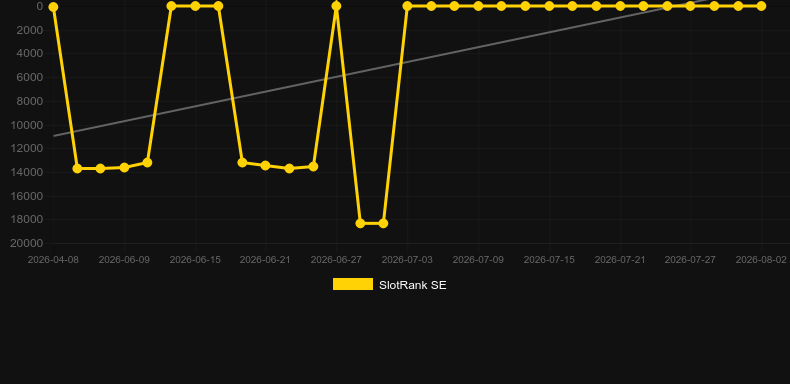Click the data point at 2026-04-08
The height and width of the screenshot is (384, 790).
point(53,7)
